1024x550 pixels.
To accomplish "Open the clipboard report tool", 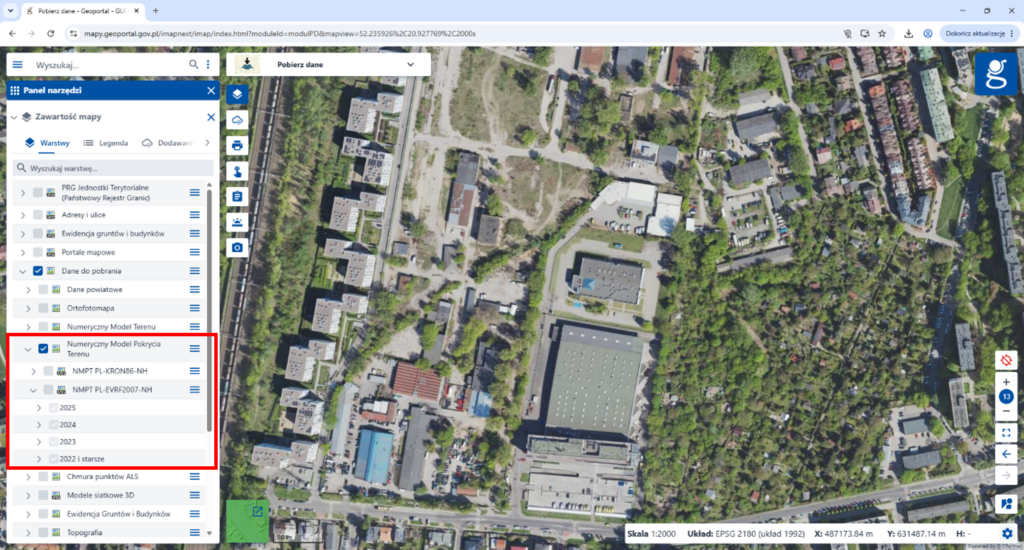I will click(237, 197).
